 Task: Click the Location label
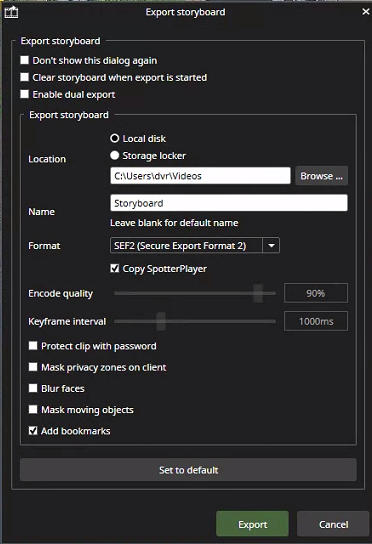pos(47,159)
